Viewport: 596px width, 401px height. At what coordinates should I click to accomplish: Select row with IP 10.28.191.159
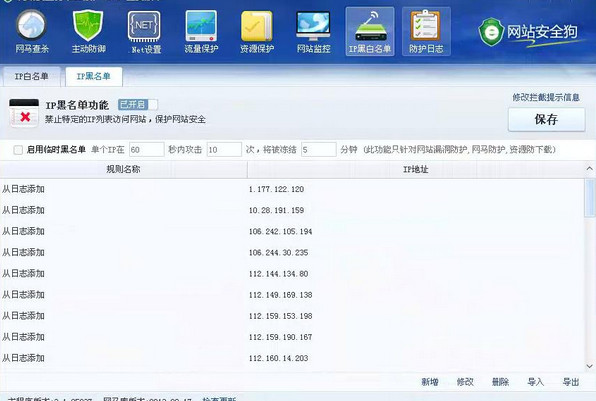point(292,210)
